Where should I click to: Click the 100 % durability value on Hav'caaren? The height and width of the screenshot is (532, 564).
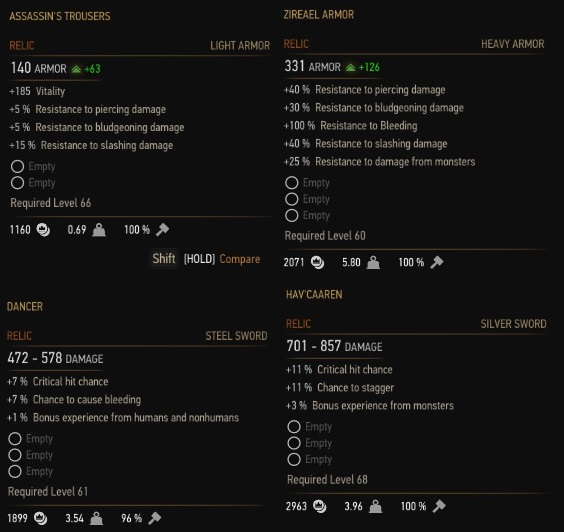pyautogui.click(x=413, y=506)
